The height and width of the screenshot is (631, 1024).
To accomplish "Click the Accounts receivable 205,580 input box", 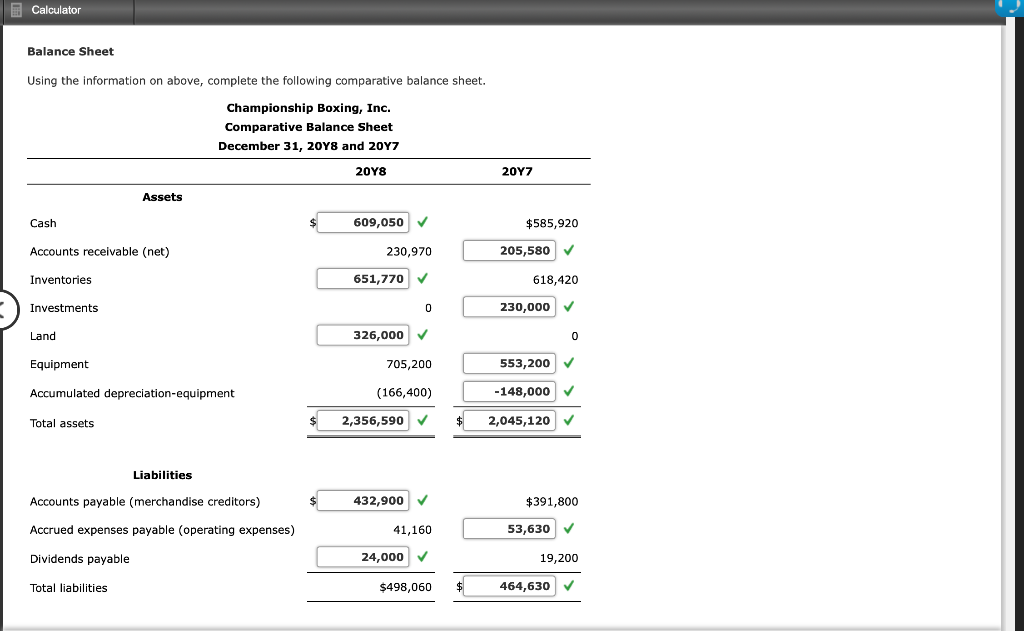I will (x=509, y=250).
